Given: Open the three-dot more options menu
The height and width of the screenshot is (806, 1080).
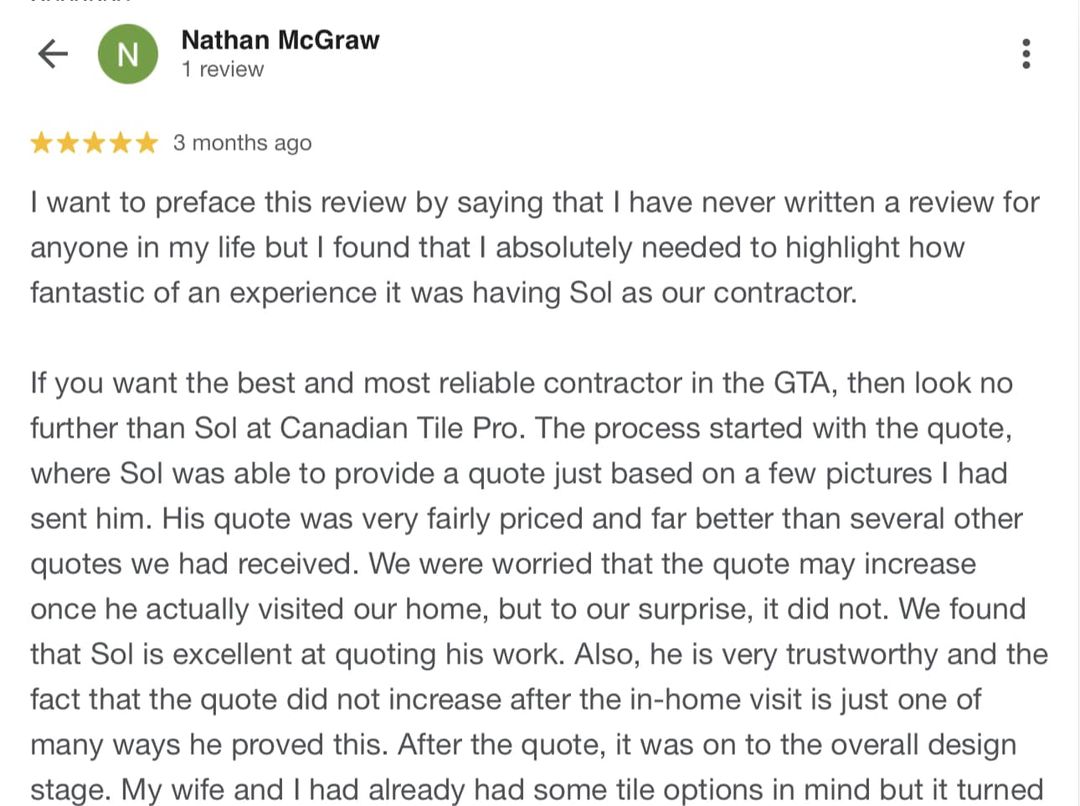Looking at the screenshot, I should click(x=1026, y=54).
